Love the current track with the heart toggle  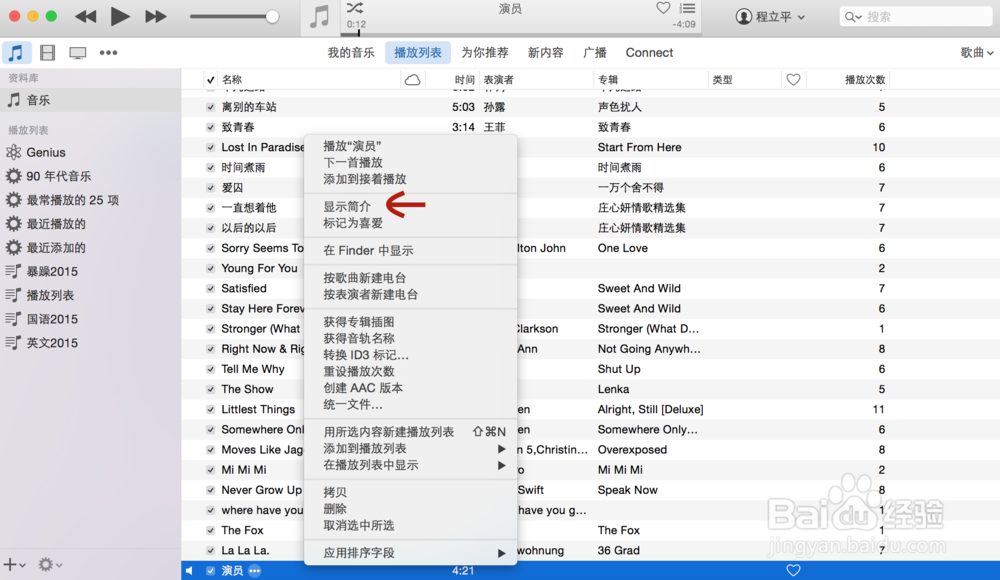click(x=662, y=7)
